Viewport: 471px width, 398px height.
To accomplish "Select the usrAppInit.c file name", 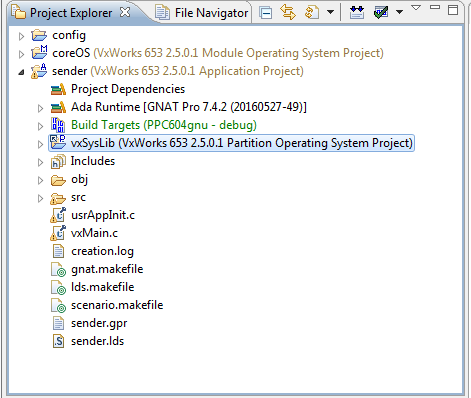I will [x=103, y=215].
